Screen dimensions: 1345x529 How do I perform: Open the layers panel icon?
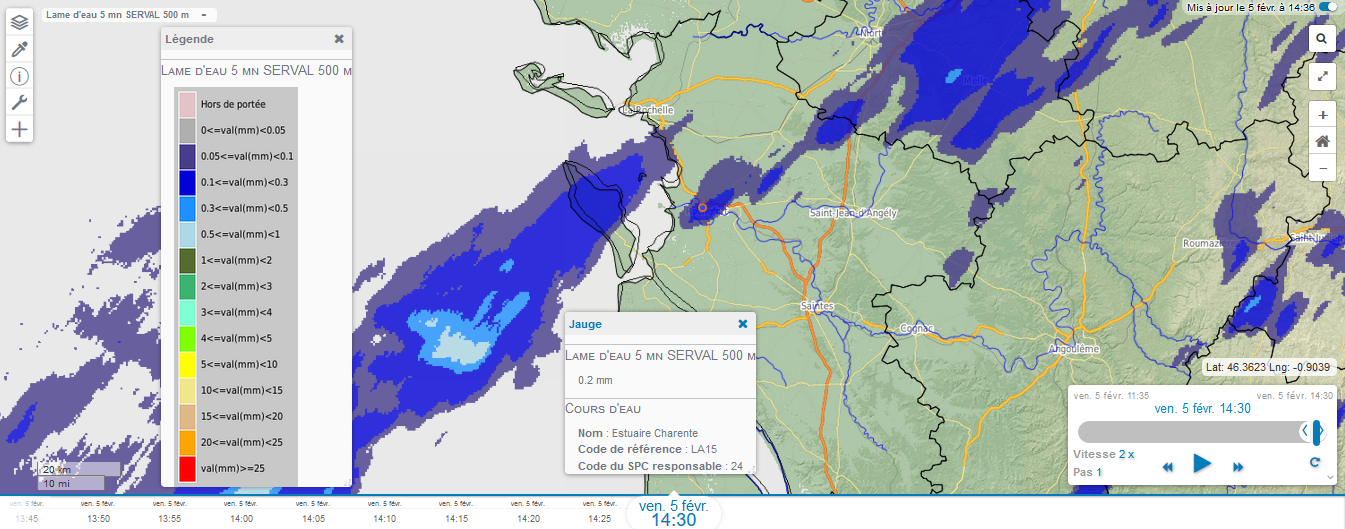click(x=19, y=22)
